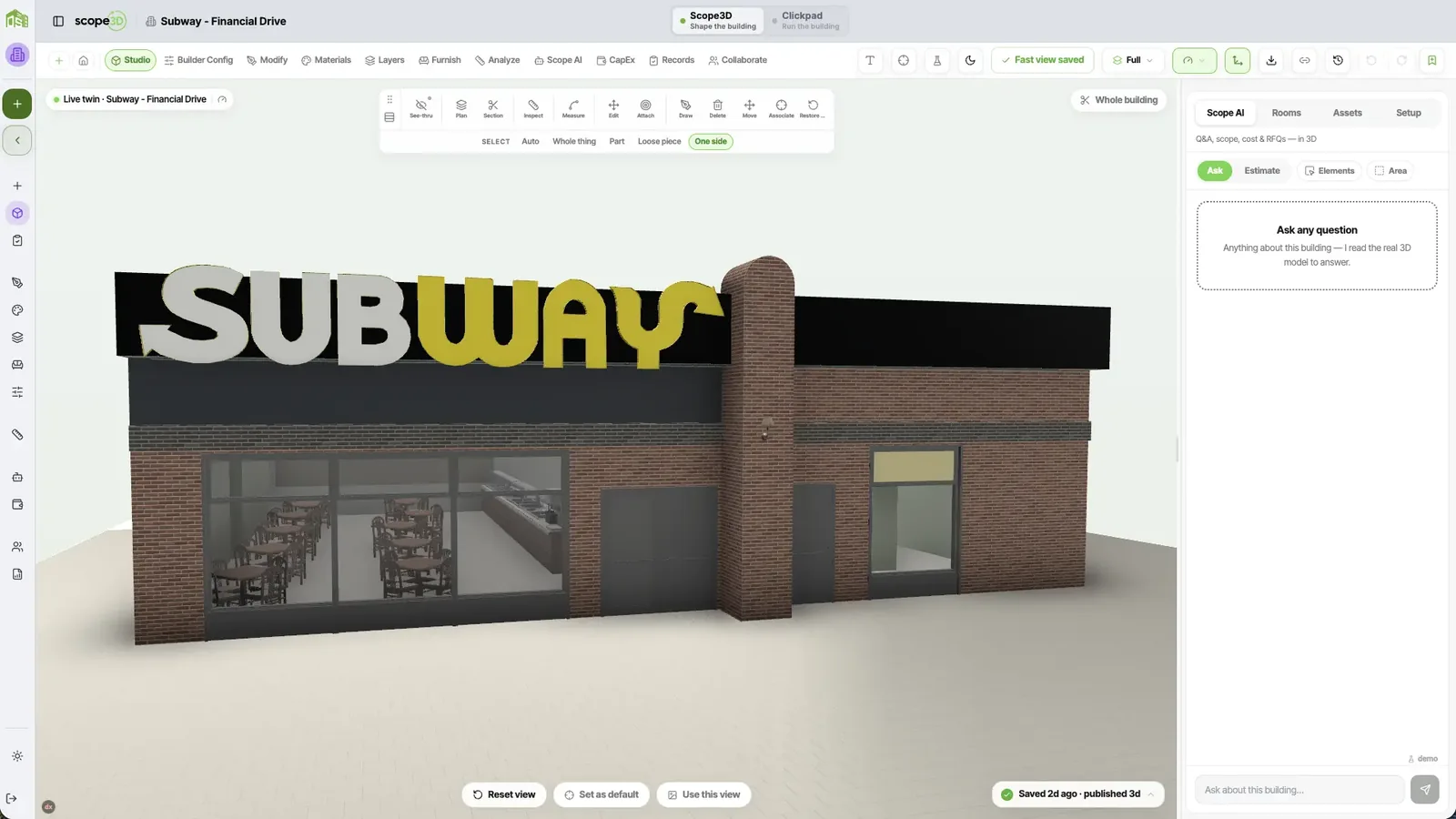Choose the Inspect tool

[x=533, y=108]
